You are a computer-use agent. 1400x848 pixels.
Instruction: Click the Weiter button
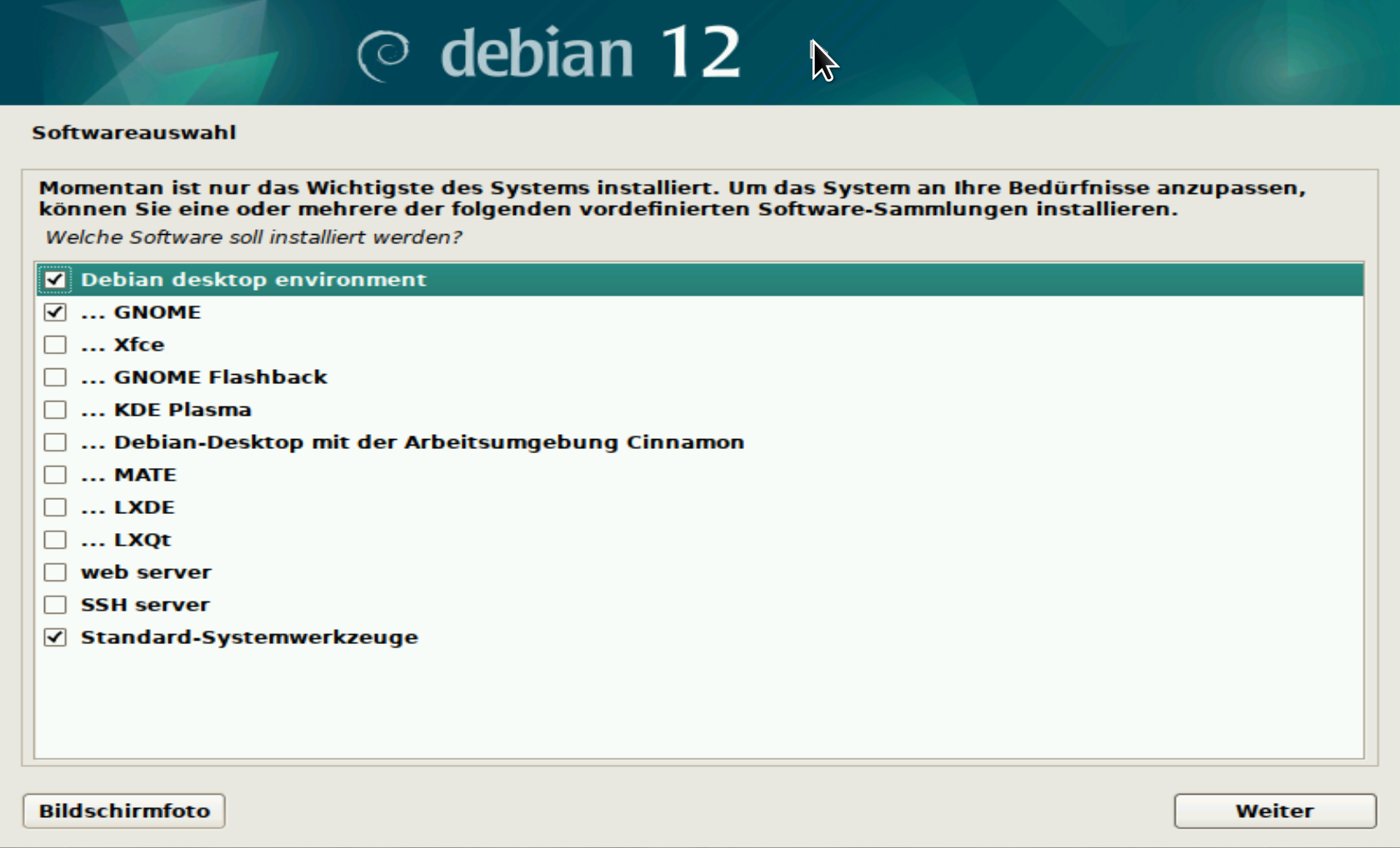(1275, 811)
